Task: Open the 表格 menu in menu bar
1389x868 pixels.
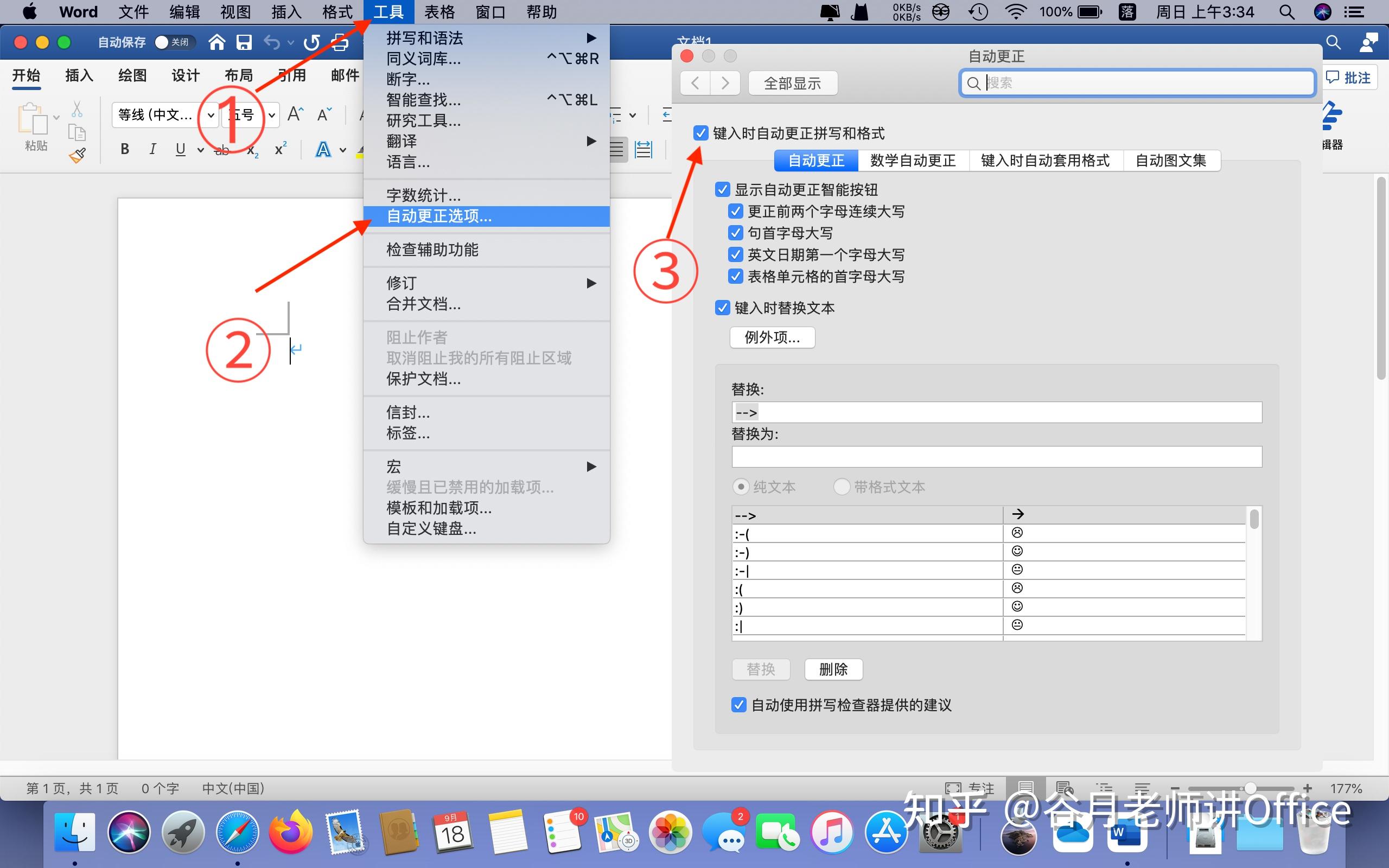Action: (x=439, y=12)
